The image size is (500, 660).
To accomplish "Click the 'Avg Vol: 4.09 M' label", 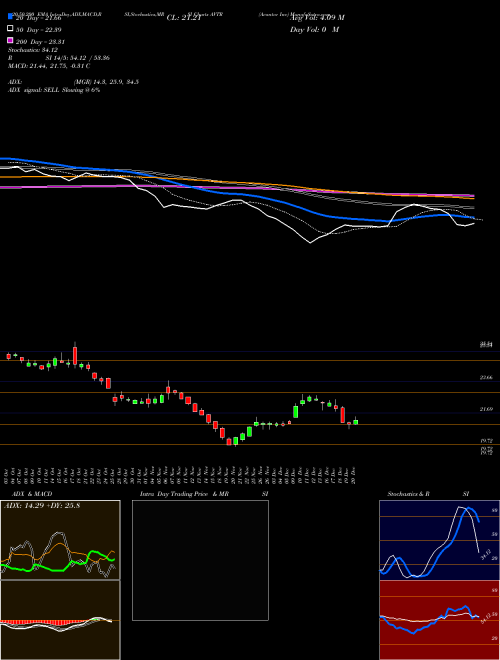I will click(x=318, y=18).
